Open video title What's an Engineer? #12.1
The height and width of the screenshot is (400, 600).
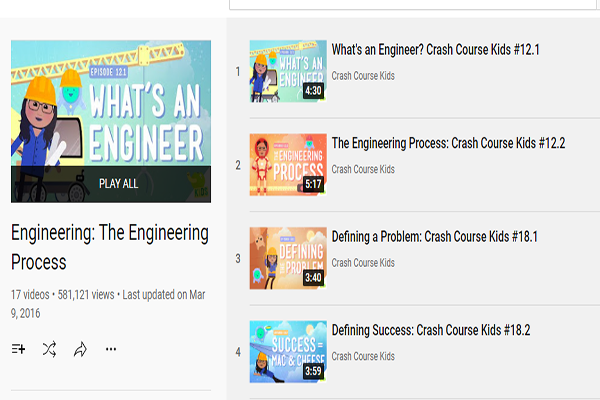point(435,49)
